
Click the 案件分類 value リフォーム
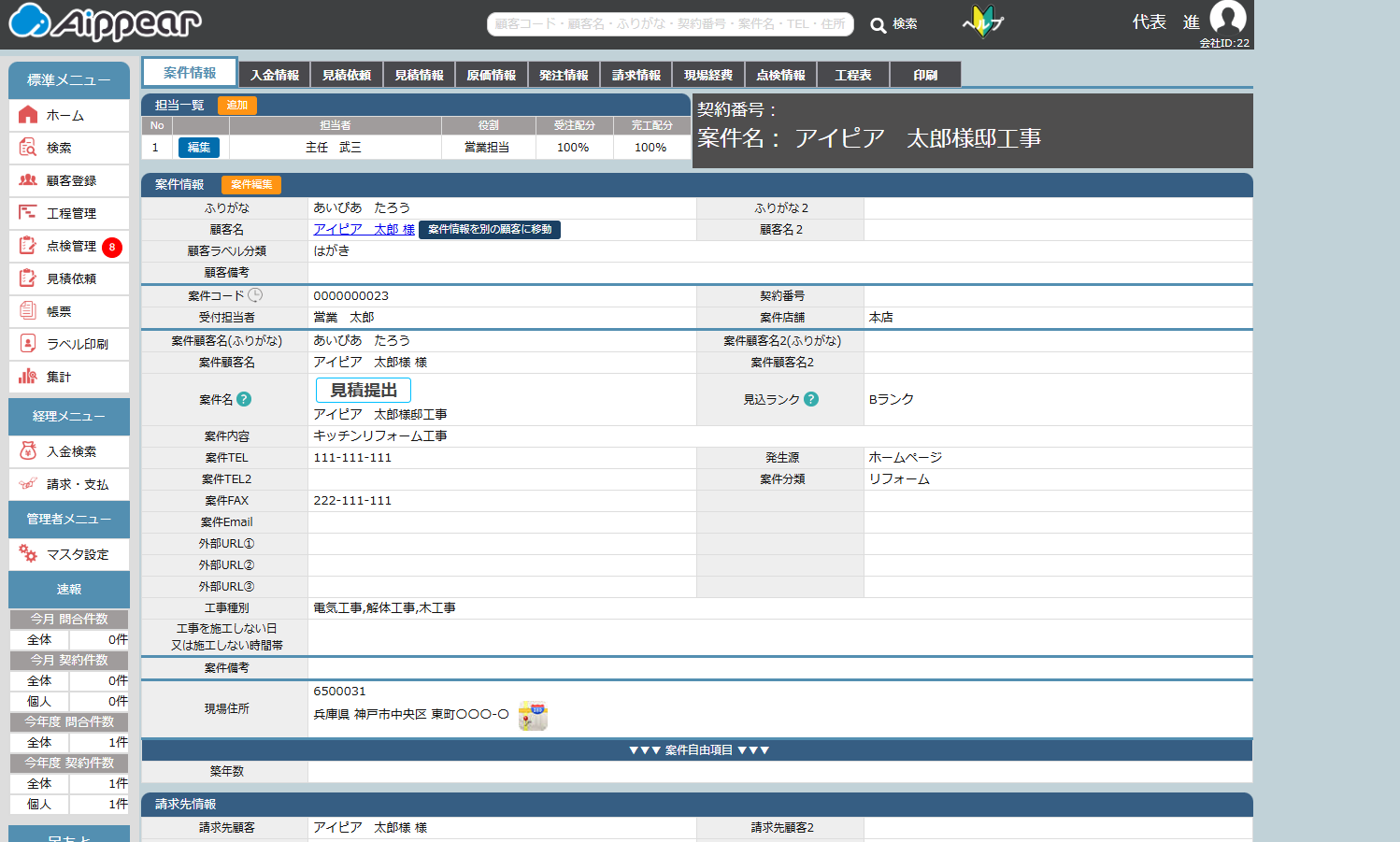[x=899, y=479]
